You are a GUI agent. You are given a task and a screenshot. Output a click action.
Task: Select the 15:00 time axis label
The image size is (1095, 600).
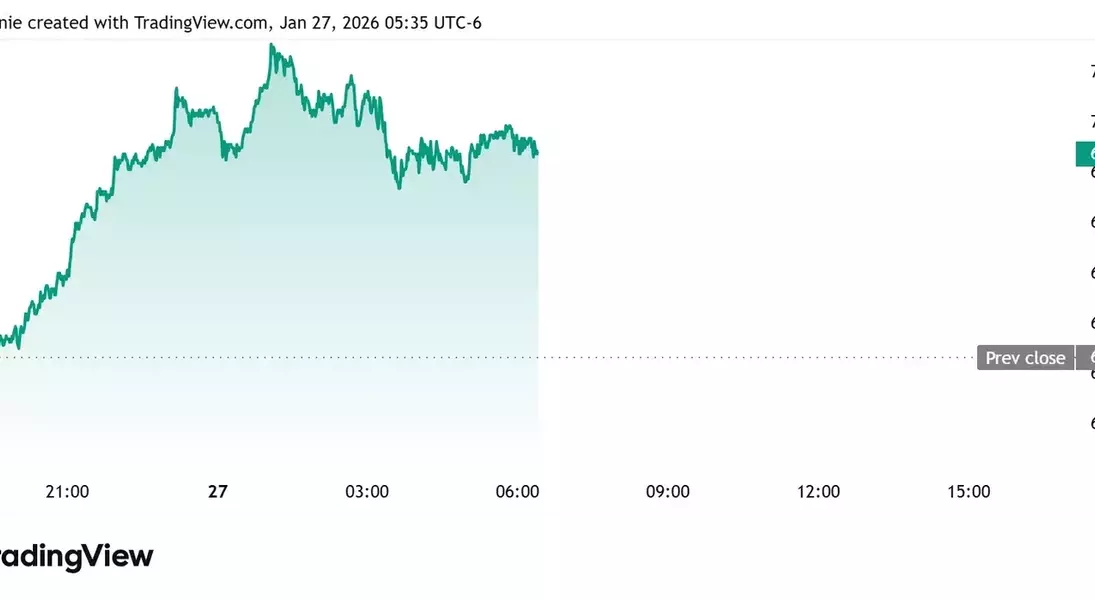(968, 491)
